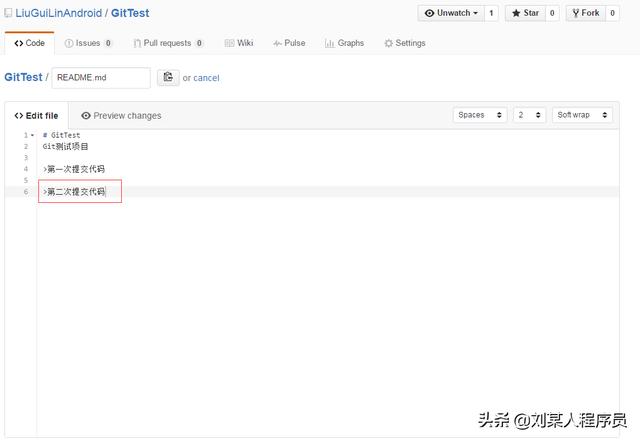Viewport: 640px width, 441px height.
Task: Switch to Preview changes tab
Action: click(121, 116)
